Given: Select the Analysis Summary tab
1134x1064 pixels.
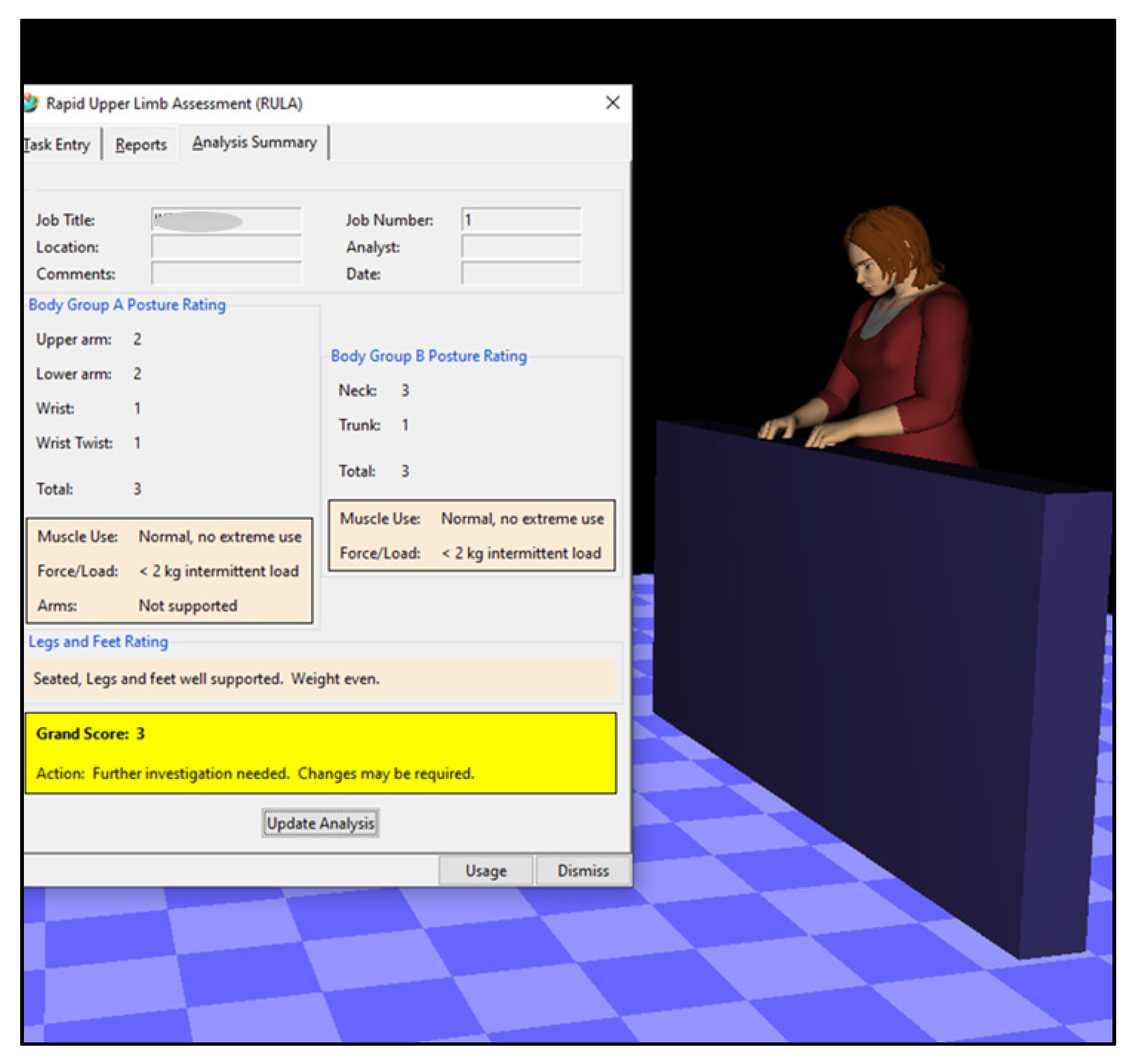Looking at the screenshot, I should click(x=254, y=143).
